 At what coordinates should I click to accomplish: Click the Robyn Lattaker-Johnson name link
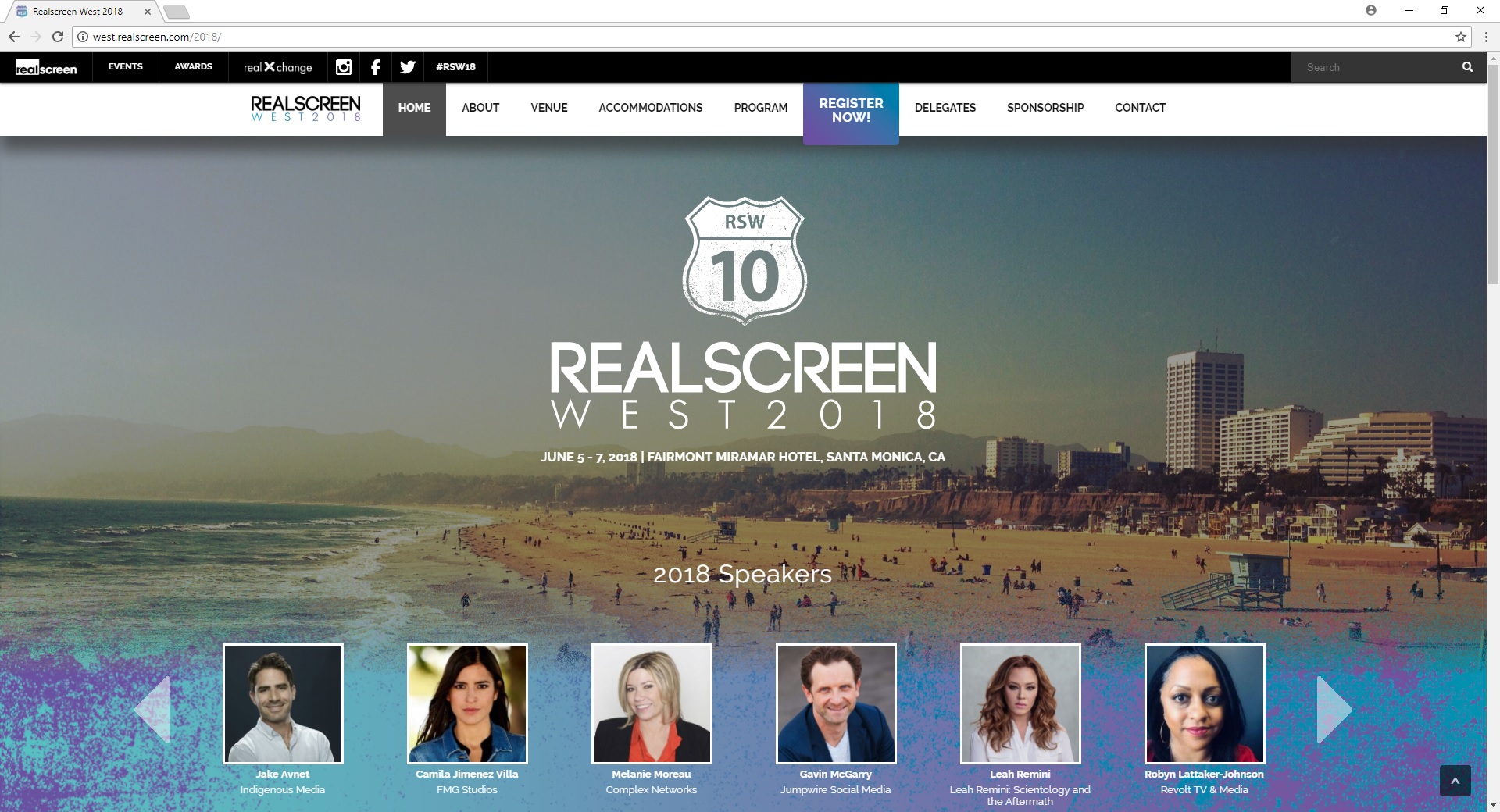(x=1204, y=775)
